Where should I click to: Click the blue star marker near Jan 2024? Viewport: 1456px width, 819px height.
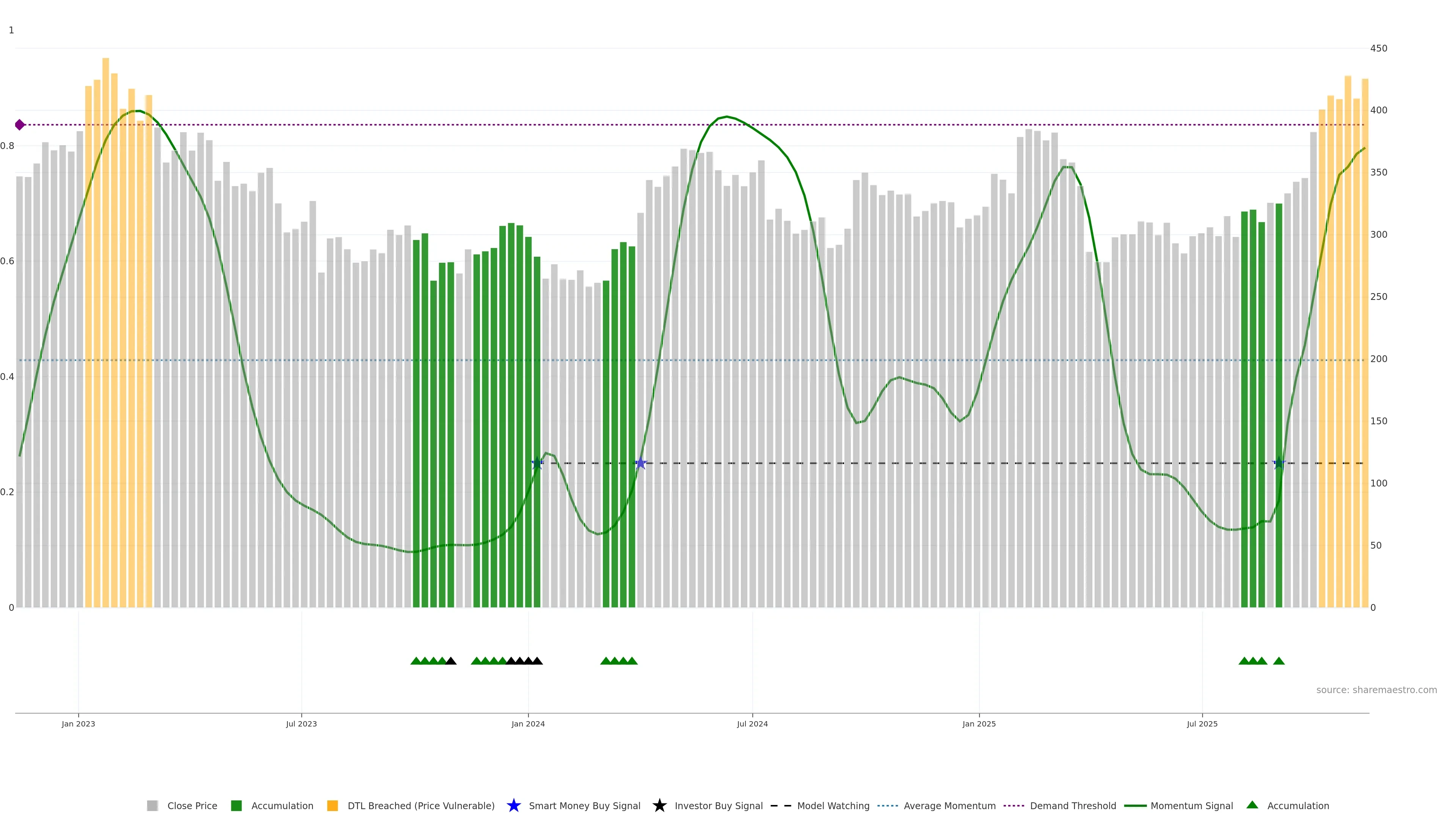coord(538,463)
